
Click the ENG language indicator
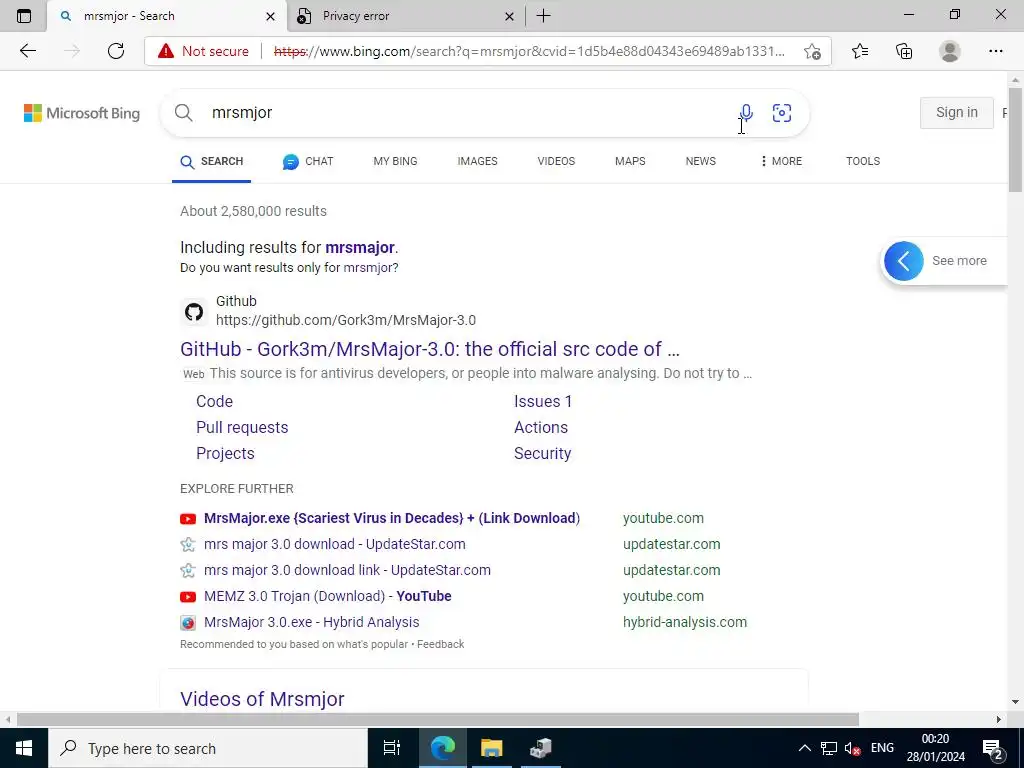click(882, 748)
